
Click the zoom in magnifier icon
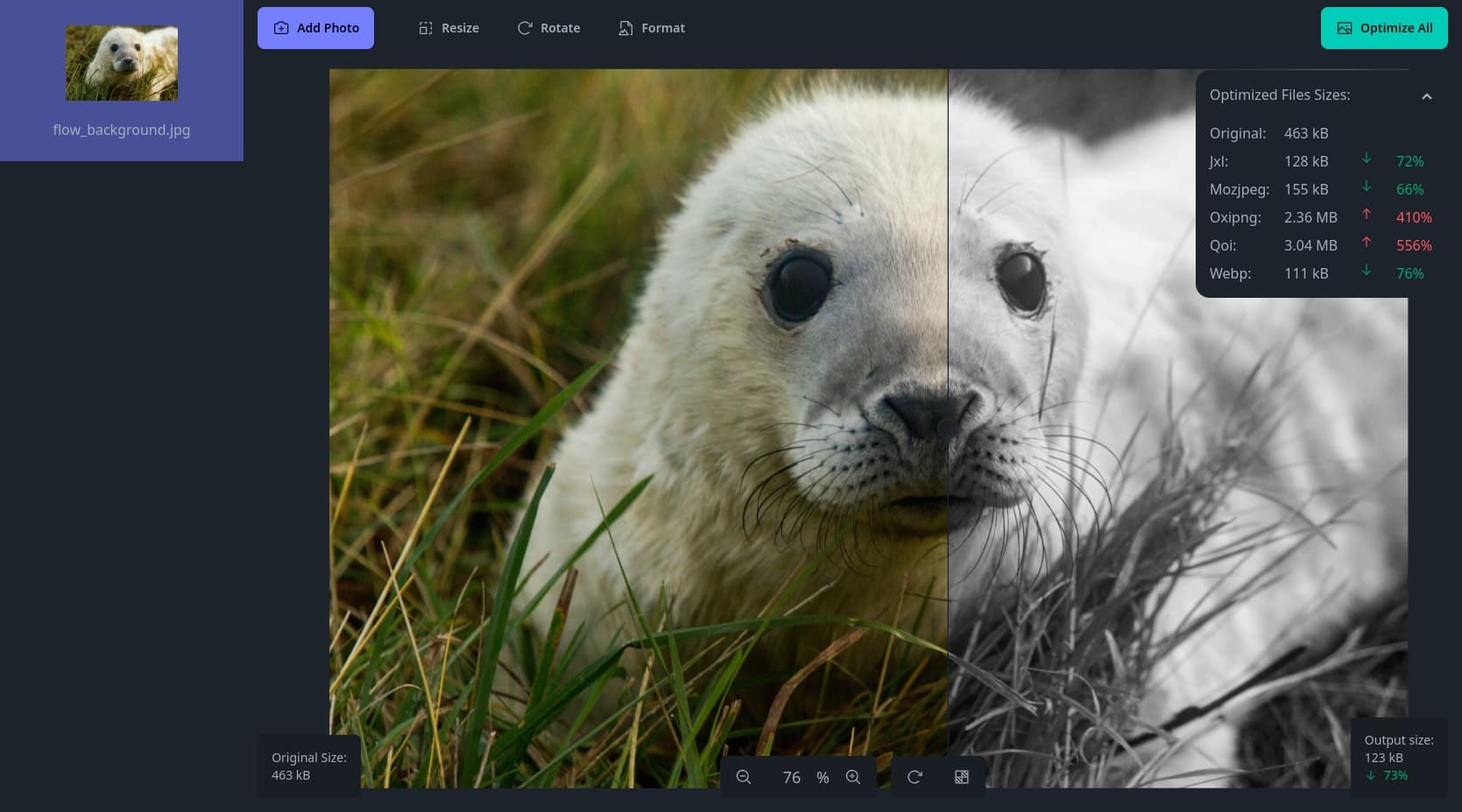(x=853, y=777)
